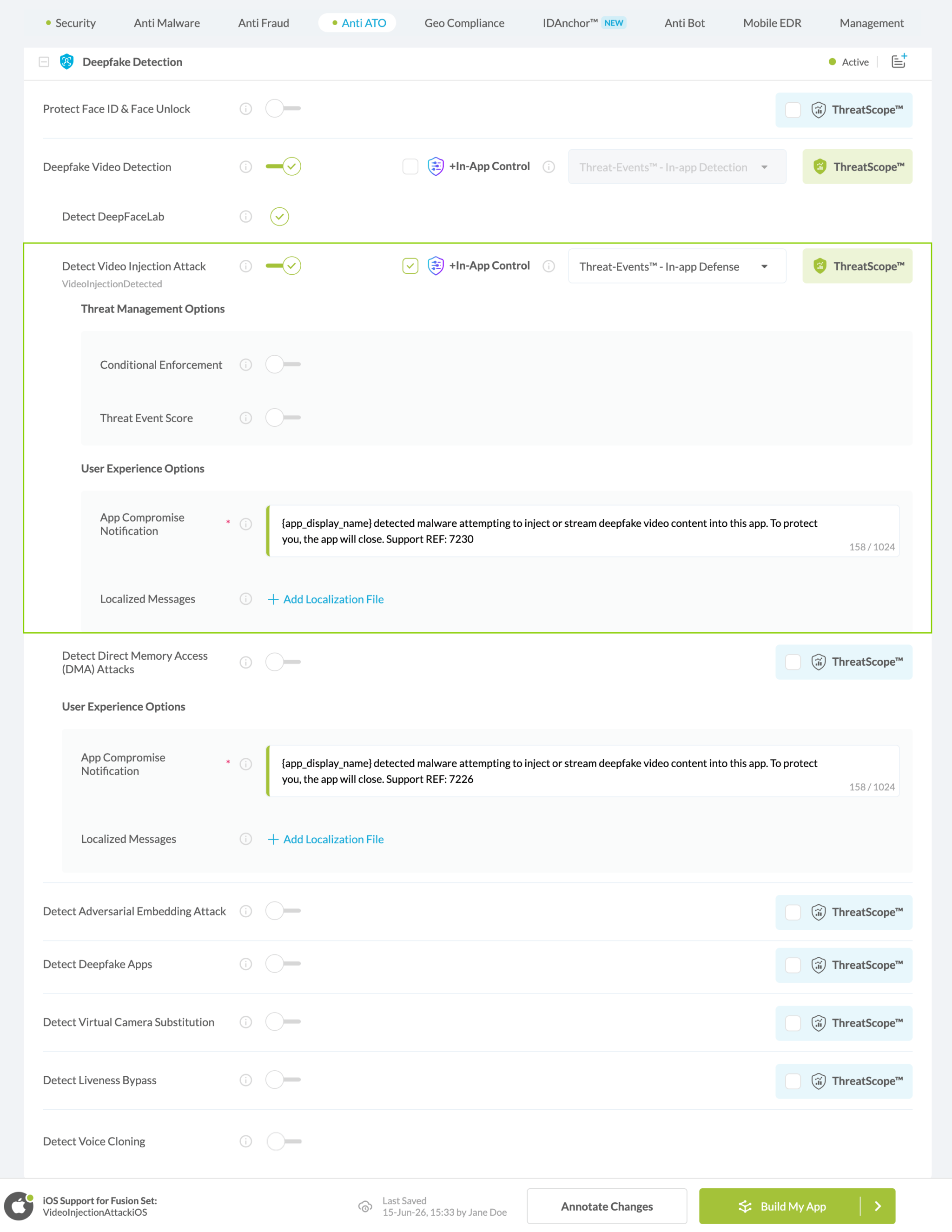The height and width of the screenshot is (1232, 952).
Task: Open the Geo Compliance tab
Action: (x=464, y=23)
